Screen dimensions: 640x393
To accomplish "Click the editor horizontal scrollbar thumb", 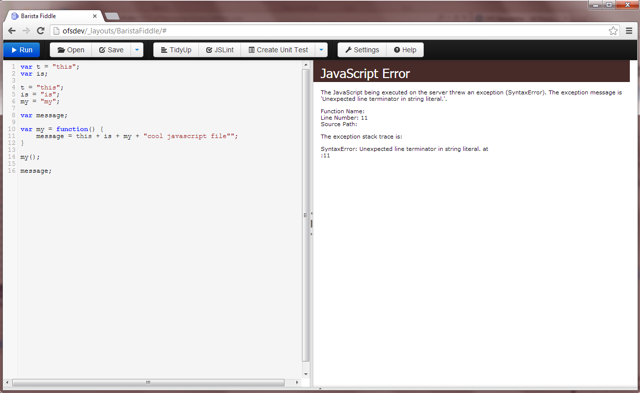I will [x=148, y=382].
